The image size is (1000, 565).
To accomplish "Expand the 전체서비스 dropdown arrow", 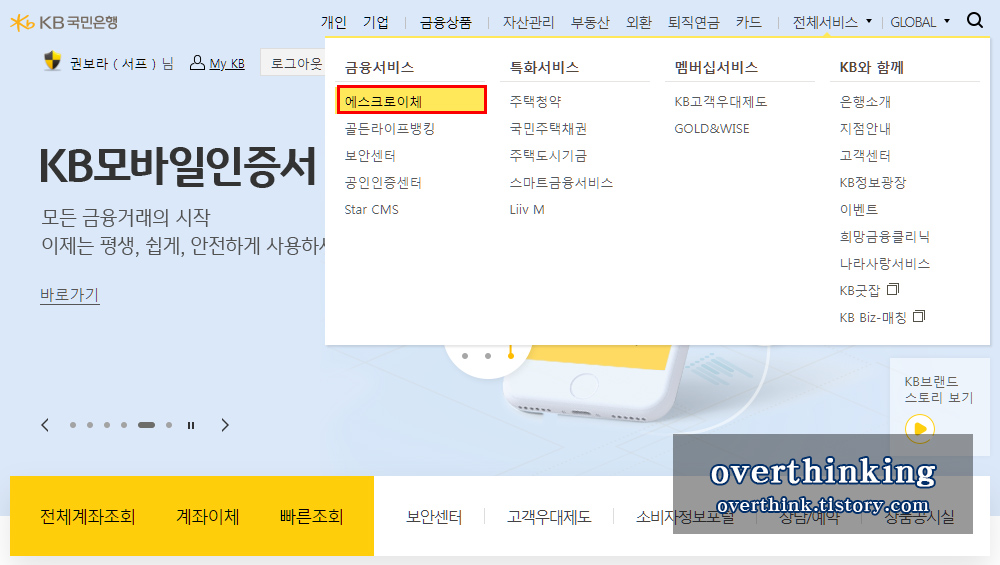I will coord(869,21).
